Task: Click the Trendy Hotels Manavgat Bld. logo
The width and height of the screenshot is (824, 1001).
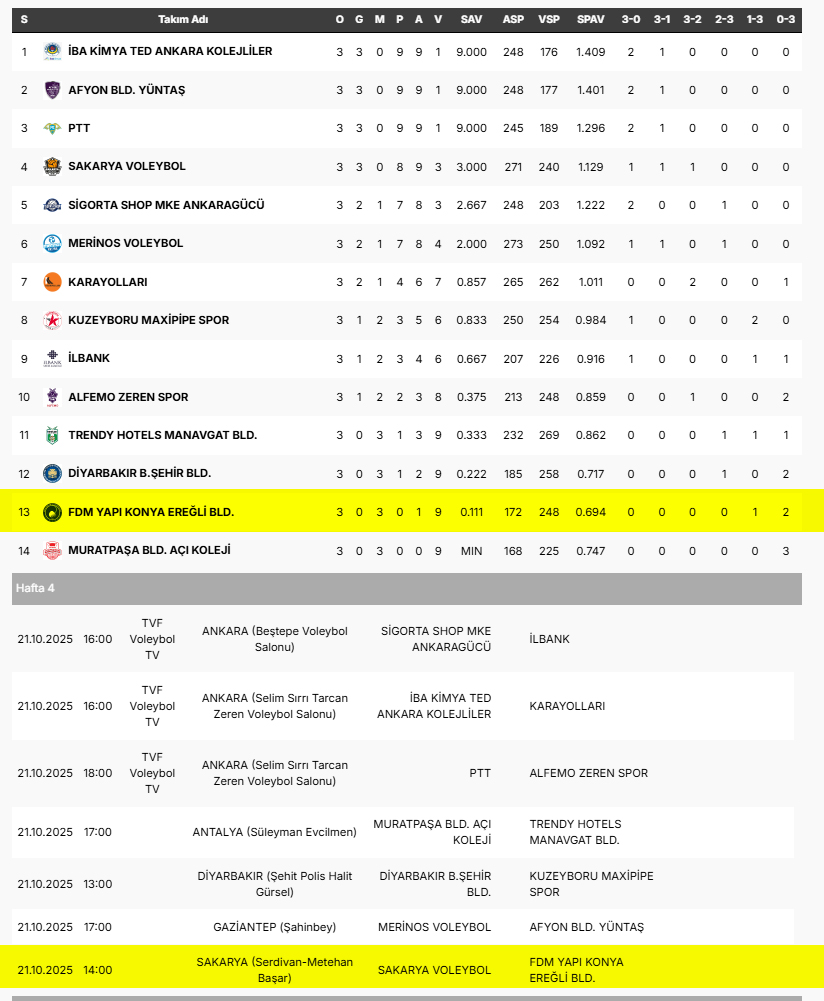Action: [52, 435]
